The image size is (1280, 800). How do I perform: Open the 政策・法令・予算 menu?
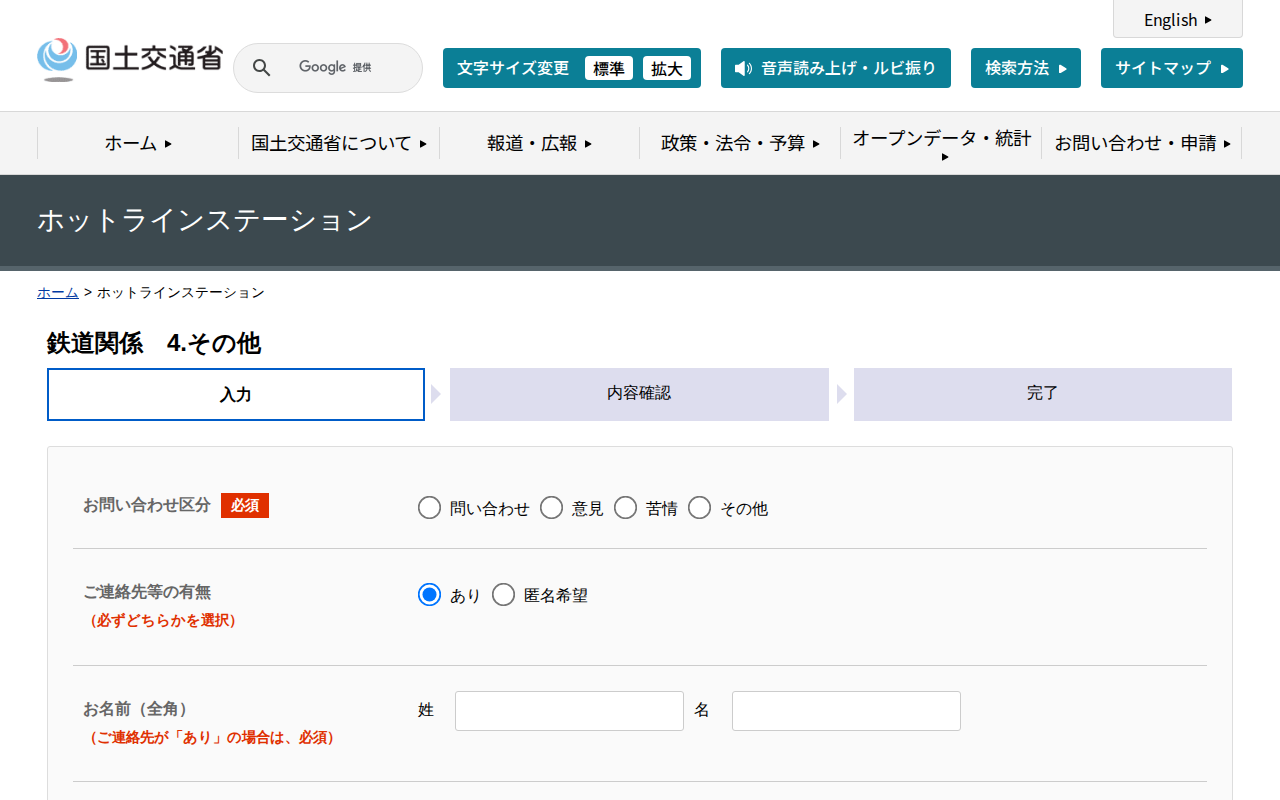pos(740,143)
